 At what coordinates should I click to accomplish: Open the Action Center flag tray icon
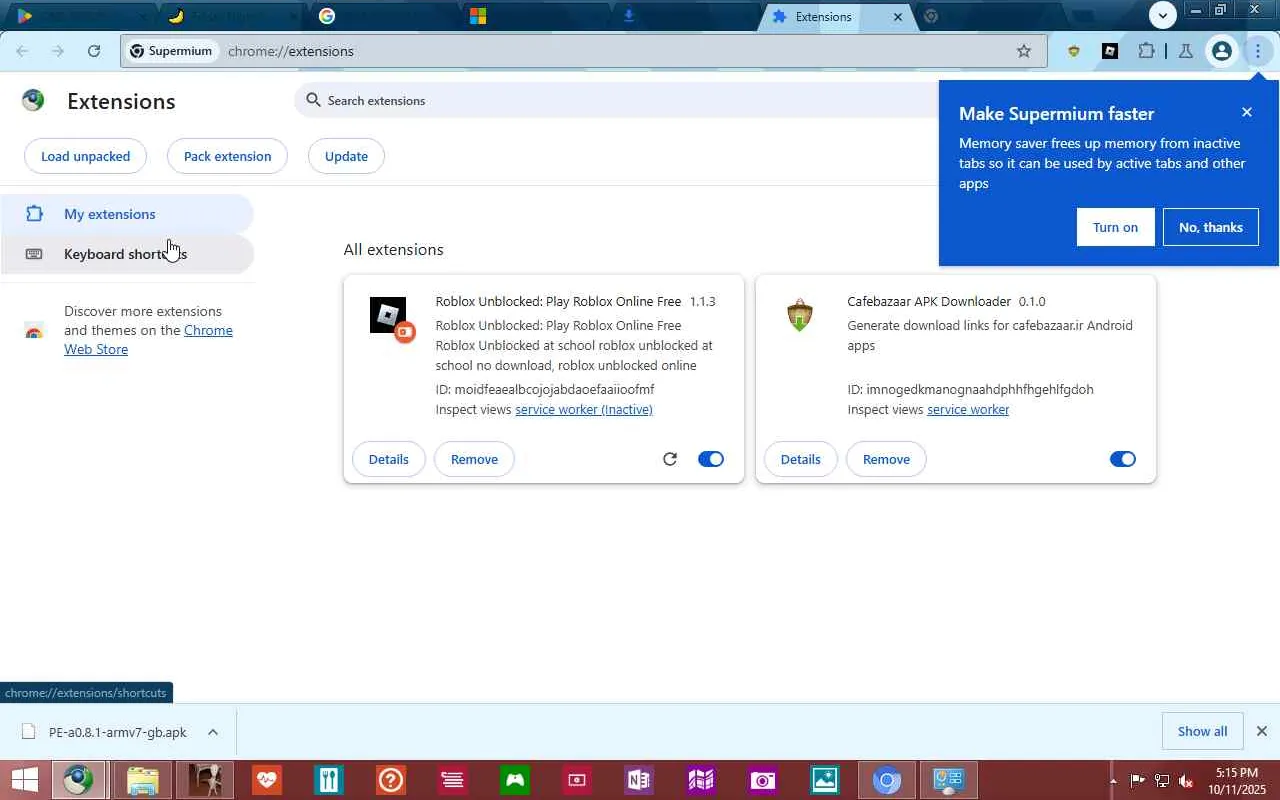(x=1137, y=781)
